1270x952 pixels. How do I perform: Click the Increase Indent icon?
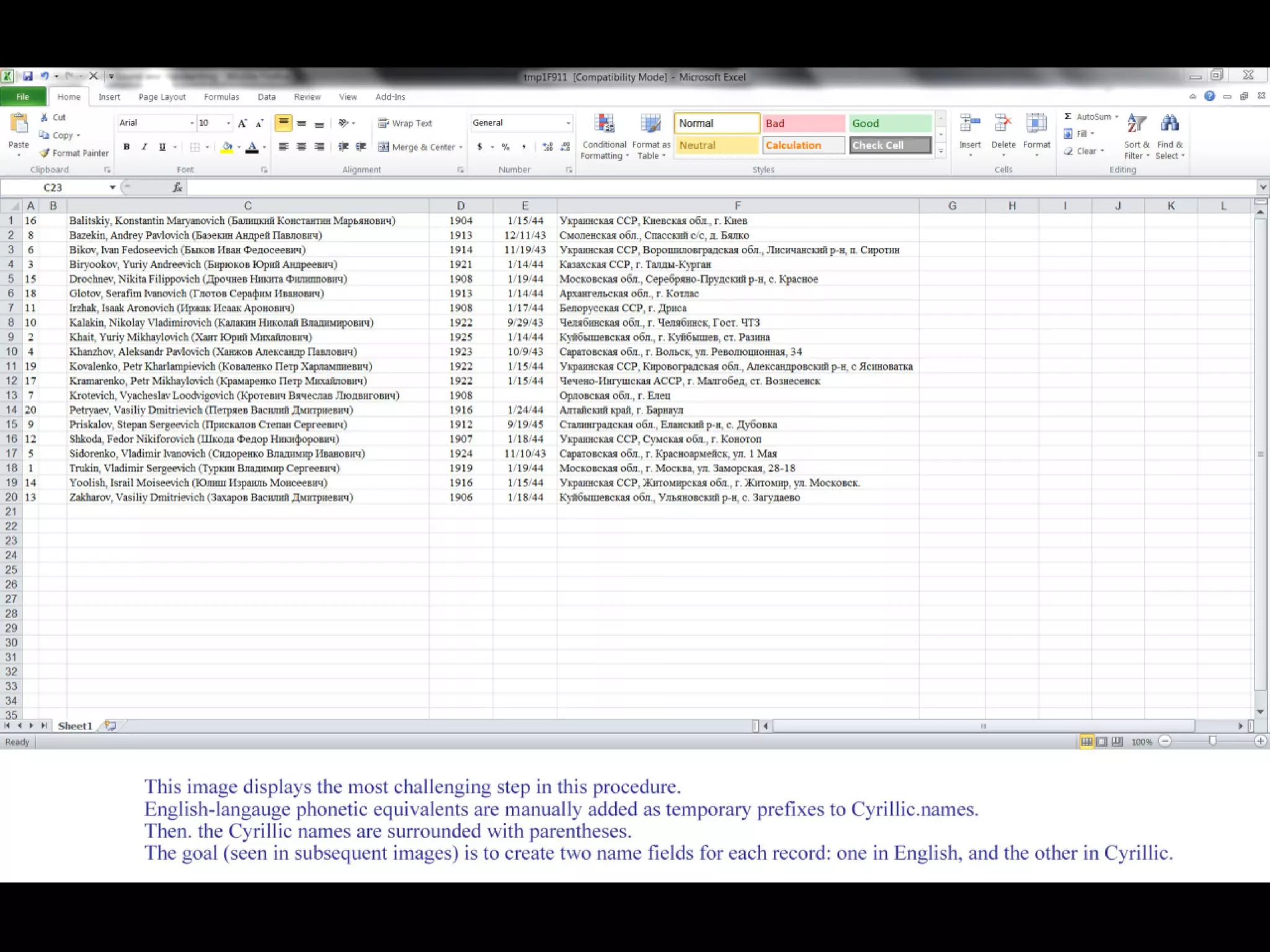click(x=361, y=147)
